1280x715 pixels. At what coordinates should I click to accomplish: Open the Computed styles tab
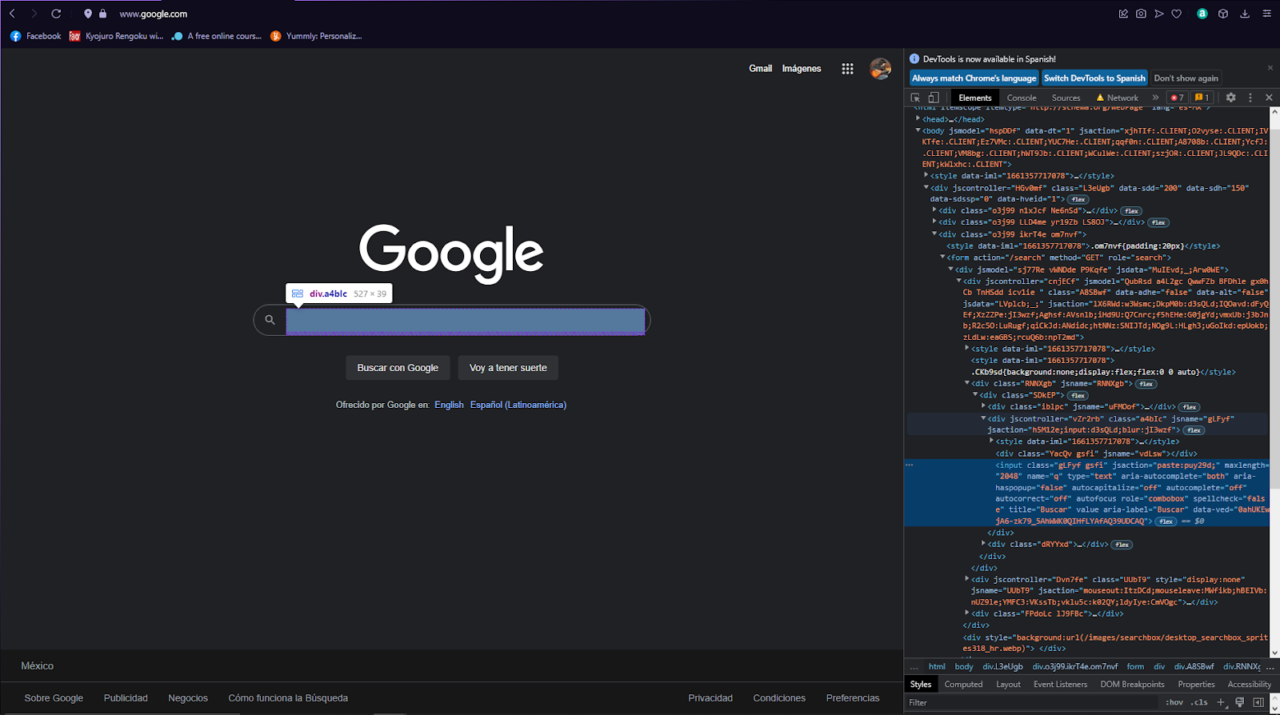(963, 683)
